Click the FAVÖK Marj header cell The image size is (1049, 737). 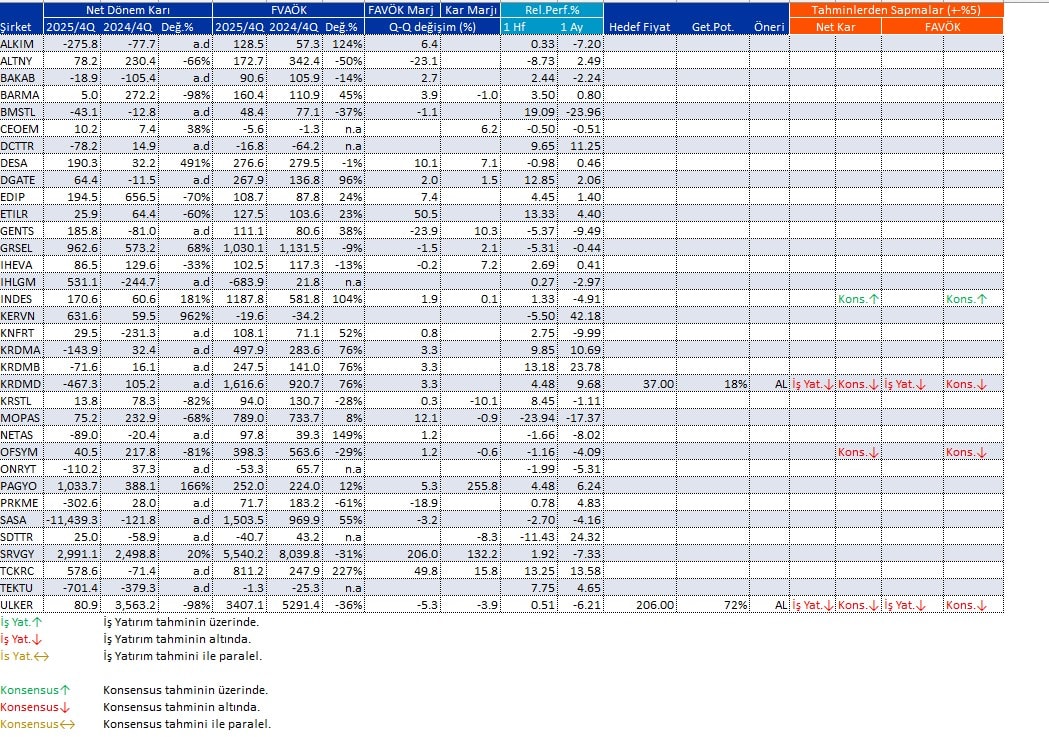(x=401, y=9)
